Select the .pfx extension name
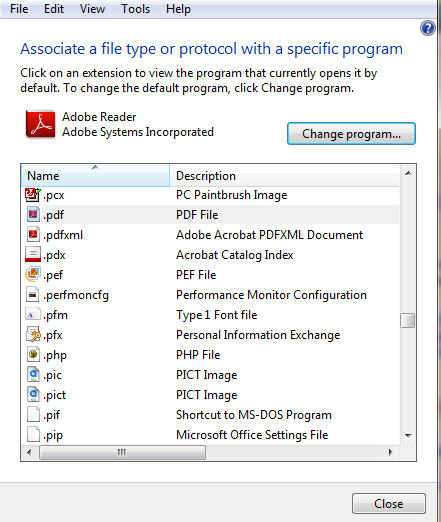441x522 pixels. click(53, 335)
